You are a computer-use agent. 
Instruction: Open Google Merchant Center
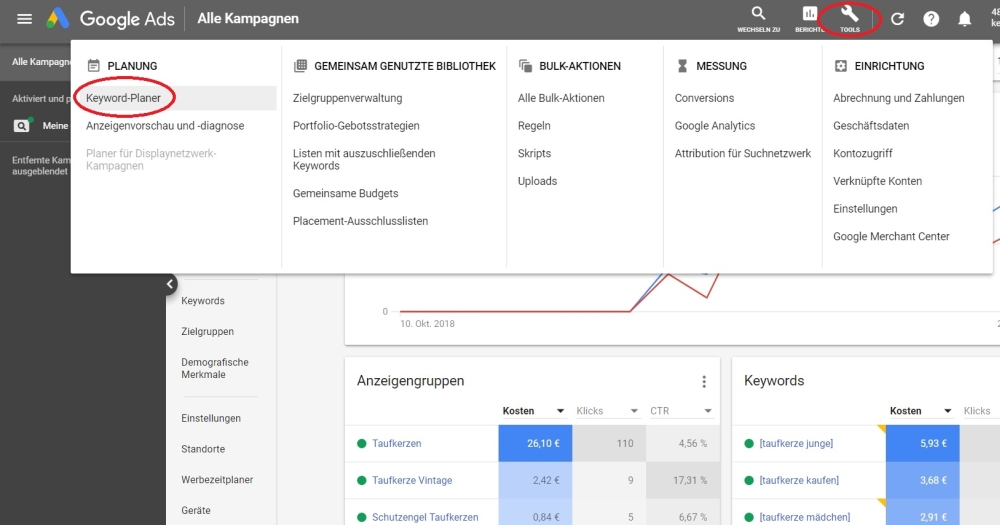point(891,237)
